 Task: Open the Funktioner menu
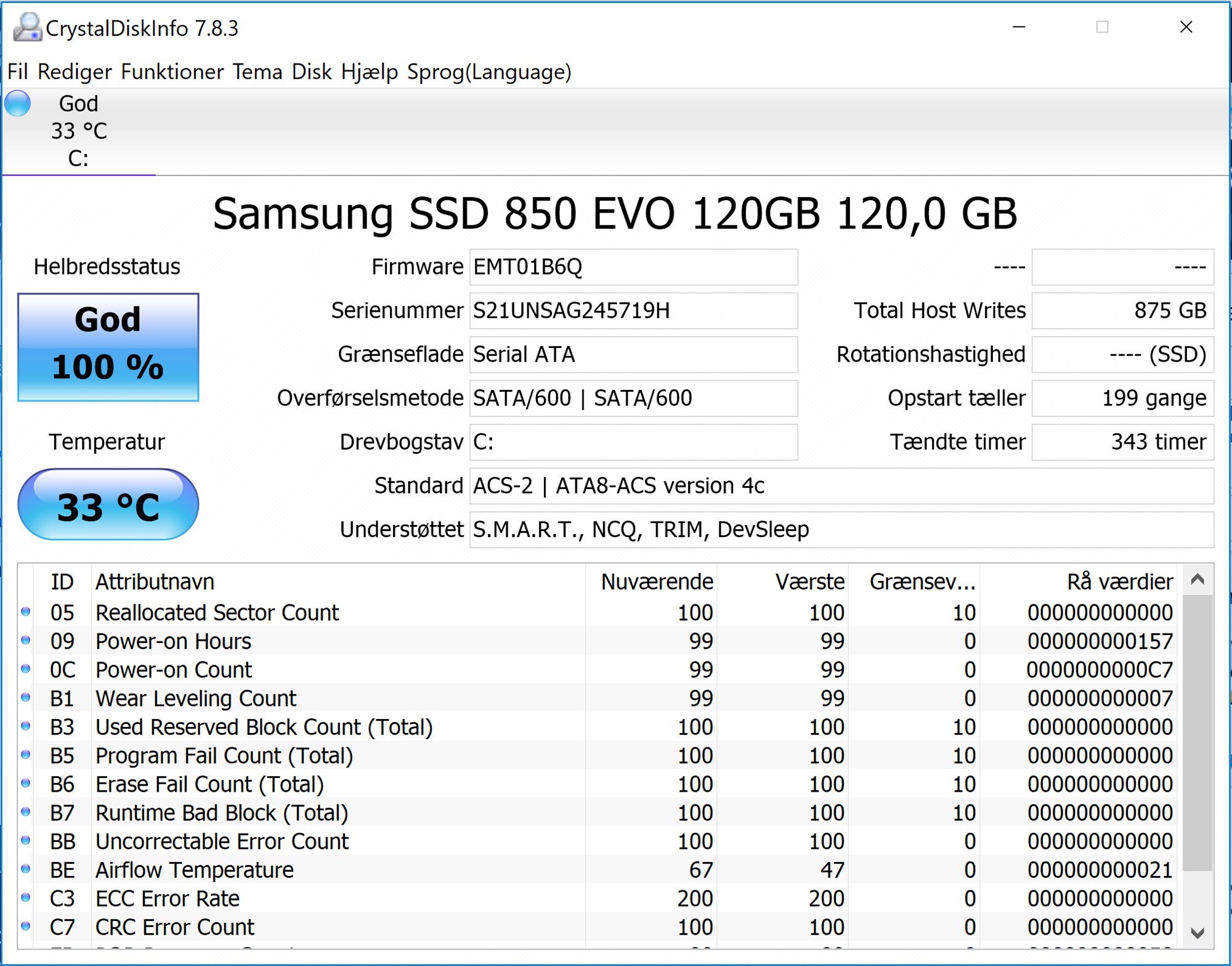click(x=172, y=72)
